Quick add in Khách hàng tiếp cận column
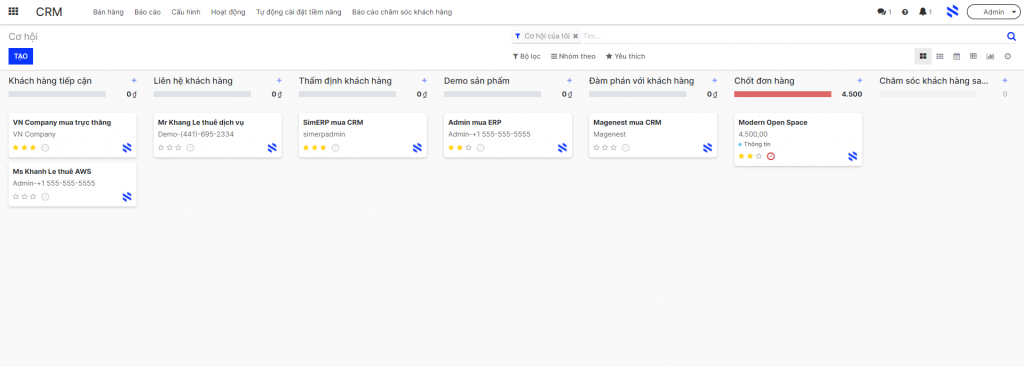 click(134, 80)
